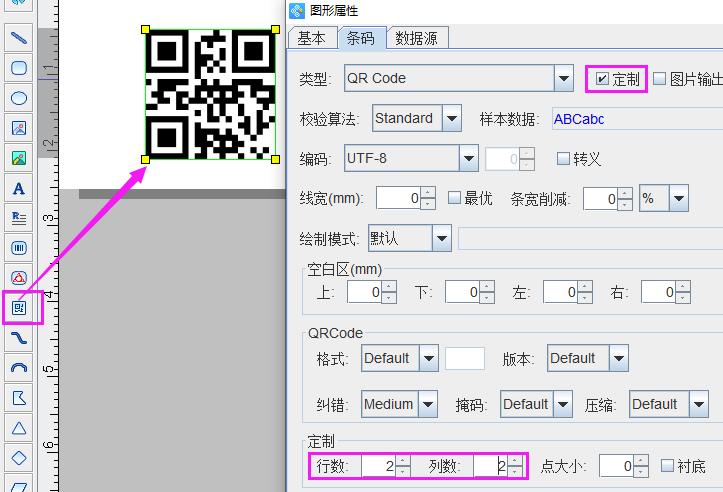Increase the 空白区 右 spinner
This screenshot has width=723, height=492.
point(682,286)
